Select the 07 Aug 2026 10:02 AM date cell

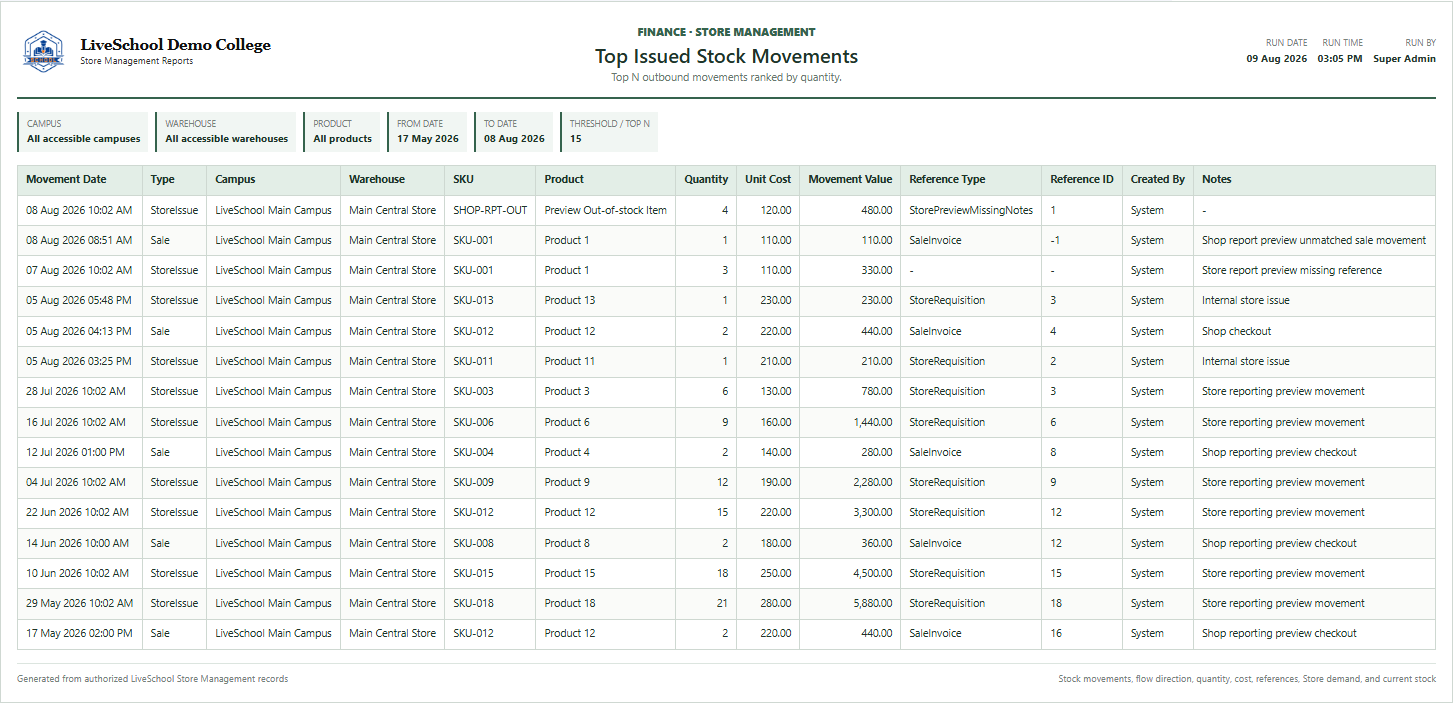click(80, 271)
